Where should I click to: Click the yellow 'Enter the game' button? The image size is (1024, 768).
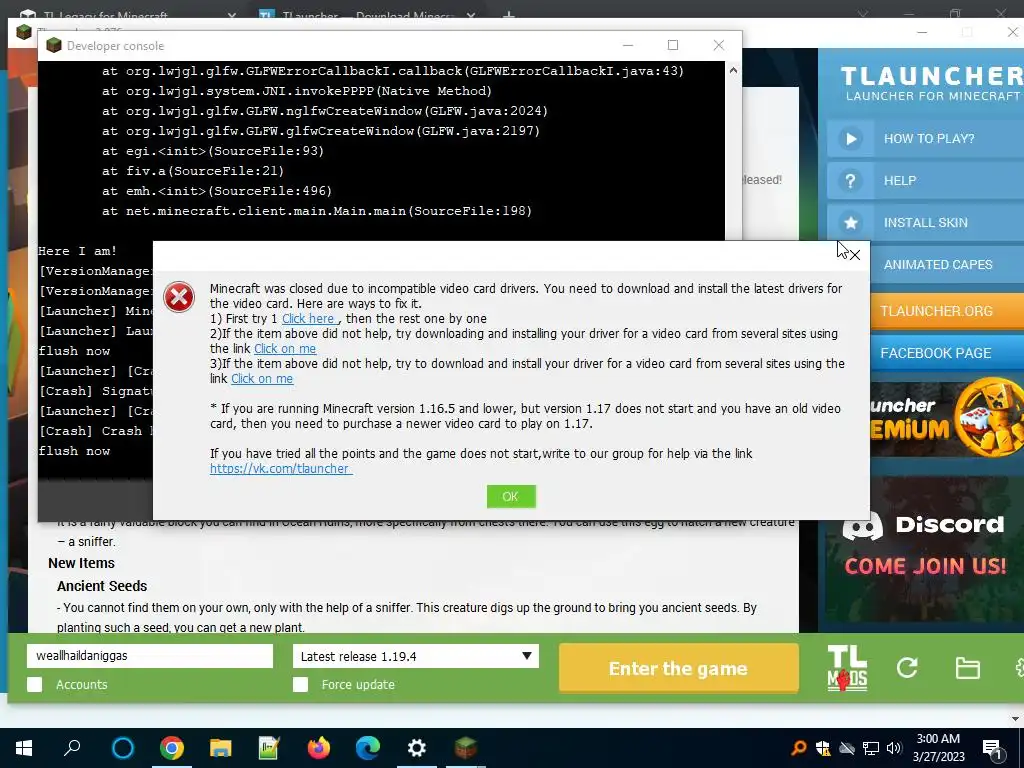(x=679, y=668)
